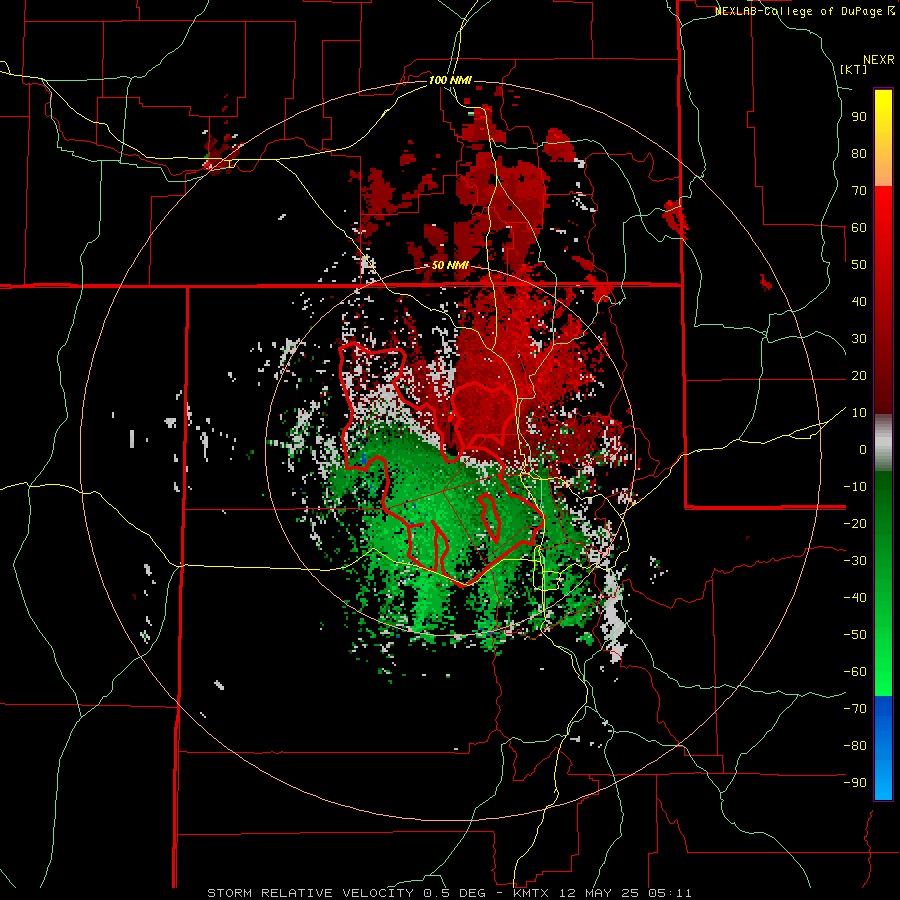Screen dimensions: 900x900
Task: Click the [KT] units label
Action: click(x=853, y=69)
